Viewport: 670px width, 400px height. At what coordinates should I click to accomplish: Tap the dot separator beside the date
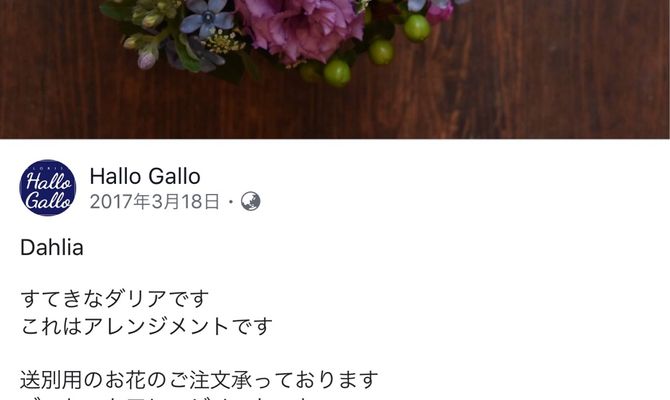click(231, 202)
